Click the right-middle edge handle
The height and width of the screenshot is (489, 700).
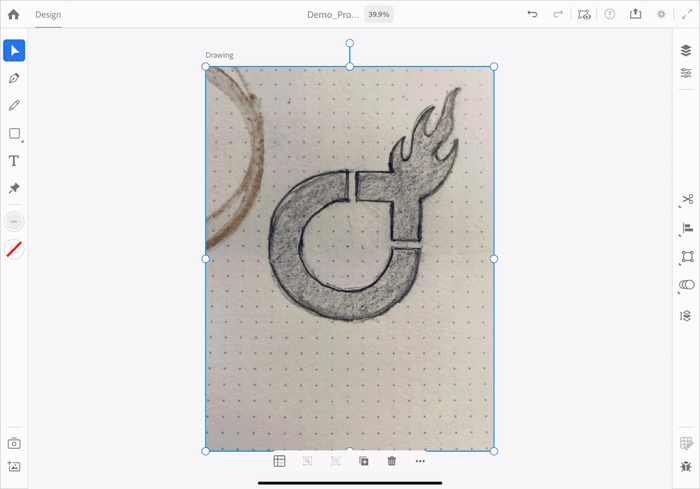tap(494, 259)
